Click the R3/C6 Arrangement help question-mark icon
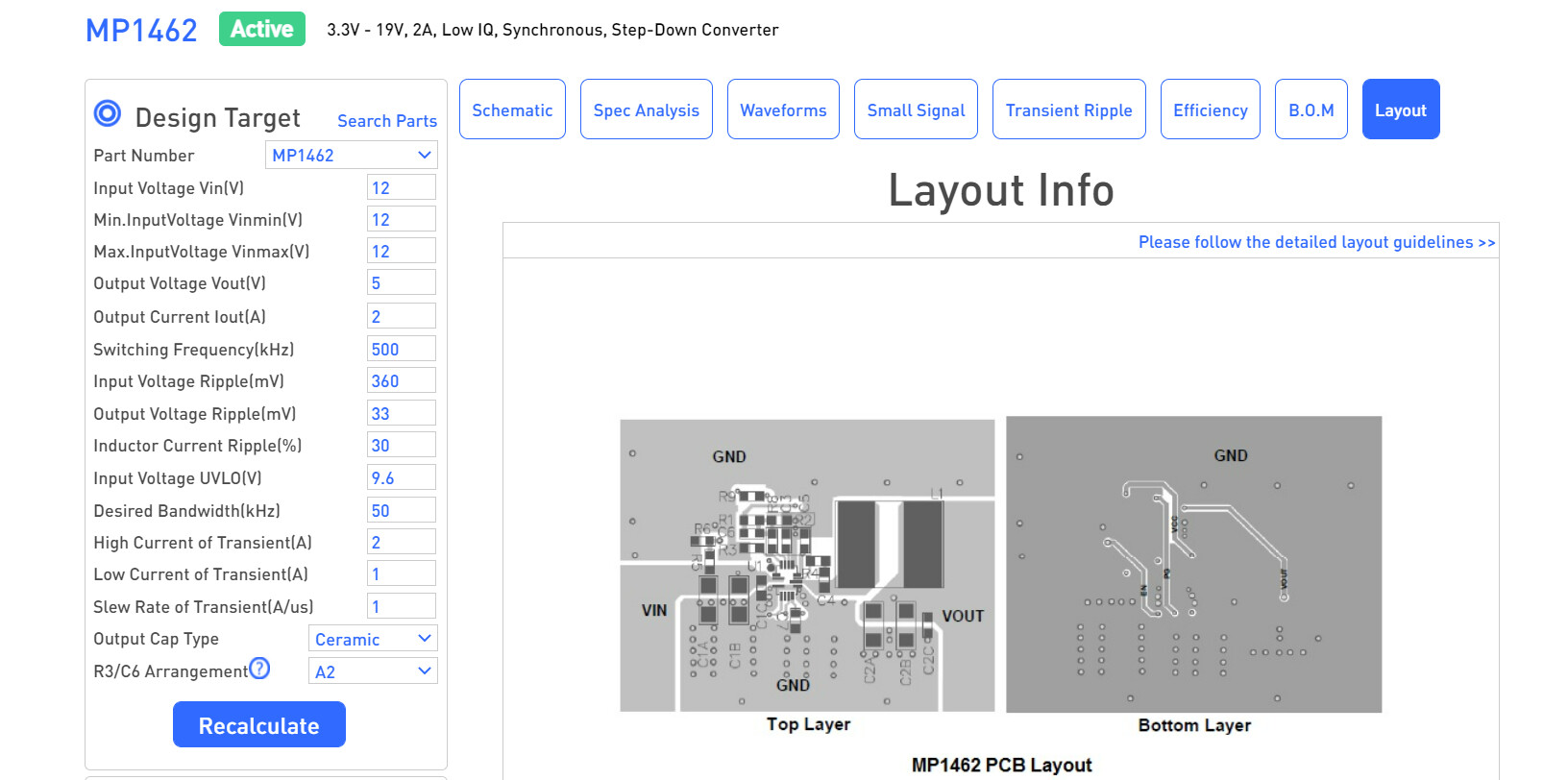The width and height of the screenshot is (1568, 780). click(x=259, y=669)
